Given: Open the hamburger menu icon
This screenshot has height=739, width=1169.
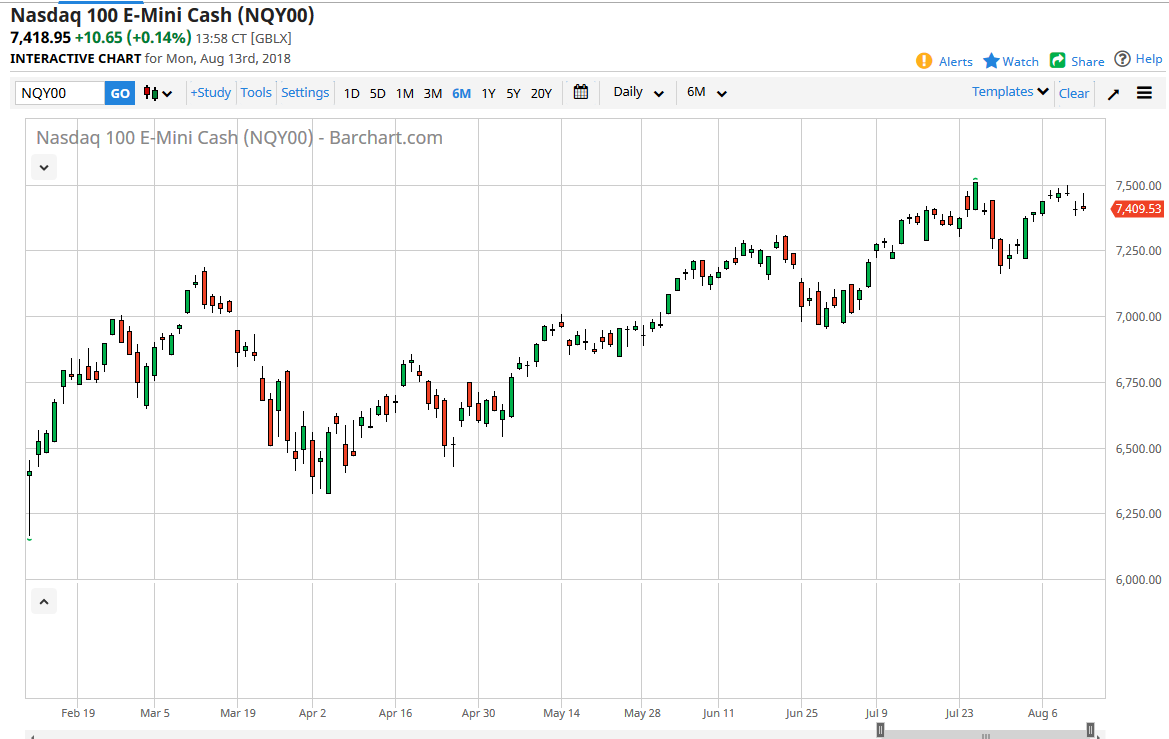Looking at the screenshot, I should [x=1144, y=93].
